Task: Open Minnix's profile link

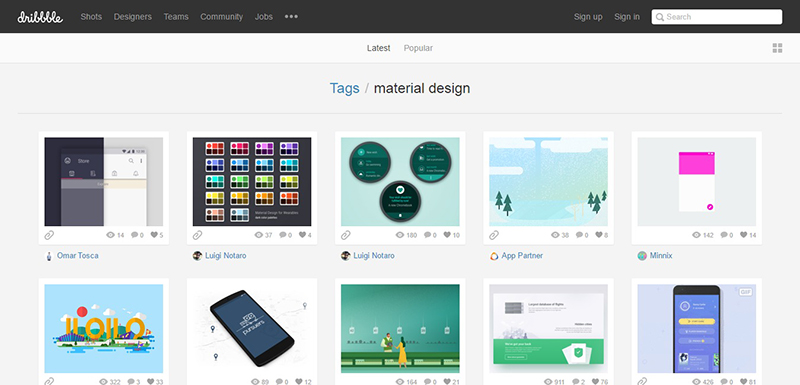Action: (661, 255)
